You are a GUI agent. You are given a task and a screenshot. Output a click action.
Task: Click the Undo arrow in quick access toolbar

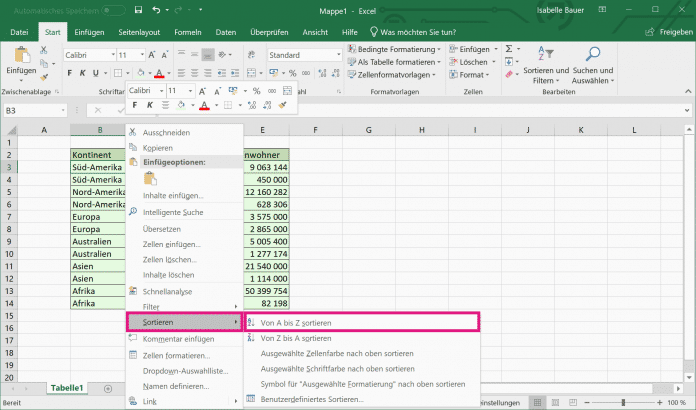156,11
